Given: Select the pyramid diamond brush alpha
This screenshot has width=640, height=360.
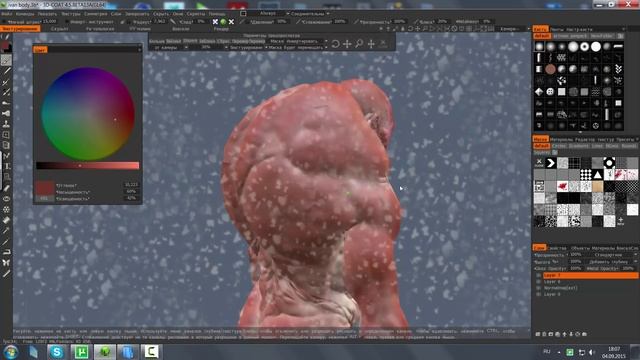Looking at the screenshot, I should (x=539, y=91).
